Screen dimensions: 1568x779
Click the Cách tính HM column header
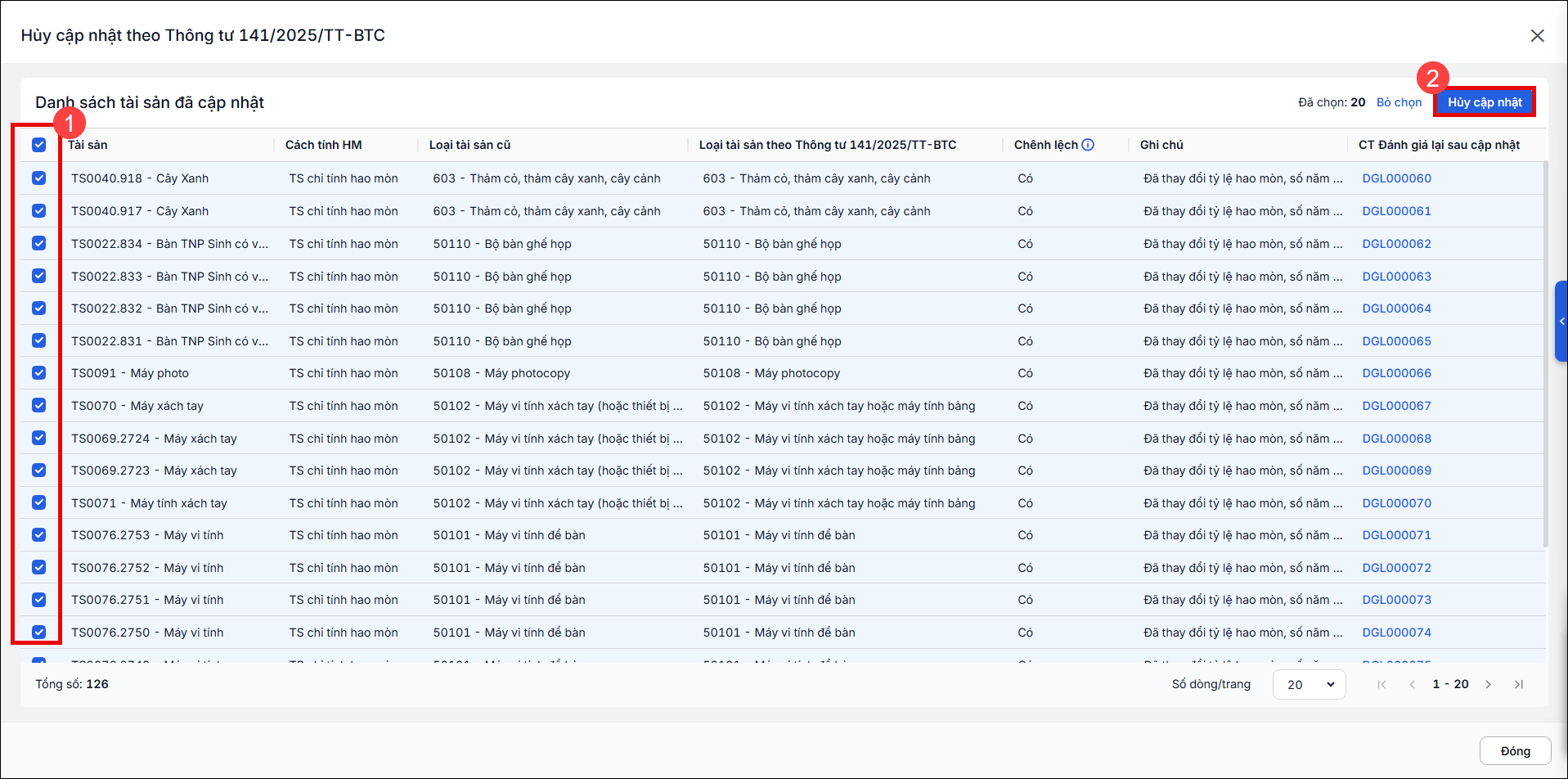(323, 145)
